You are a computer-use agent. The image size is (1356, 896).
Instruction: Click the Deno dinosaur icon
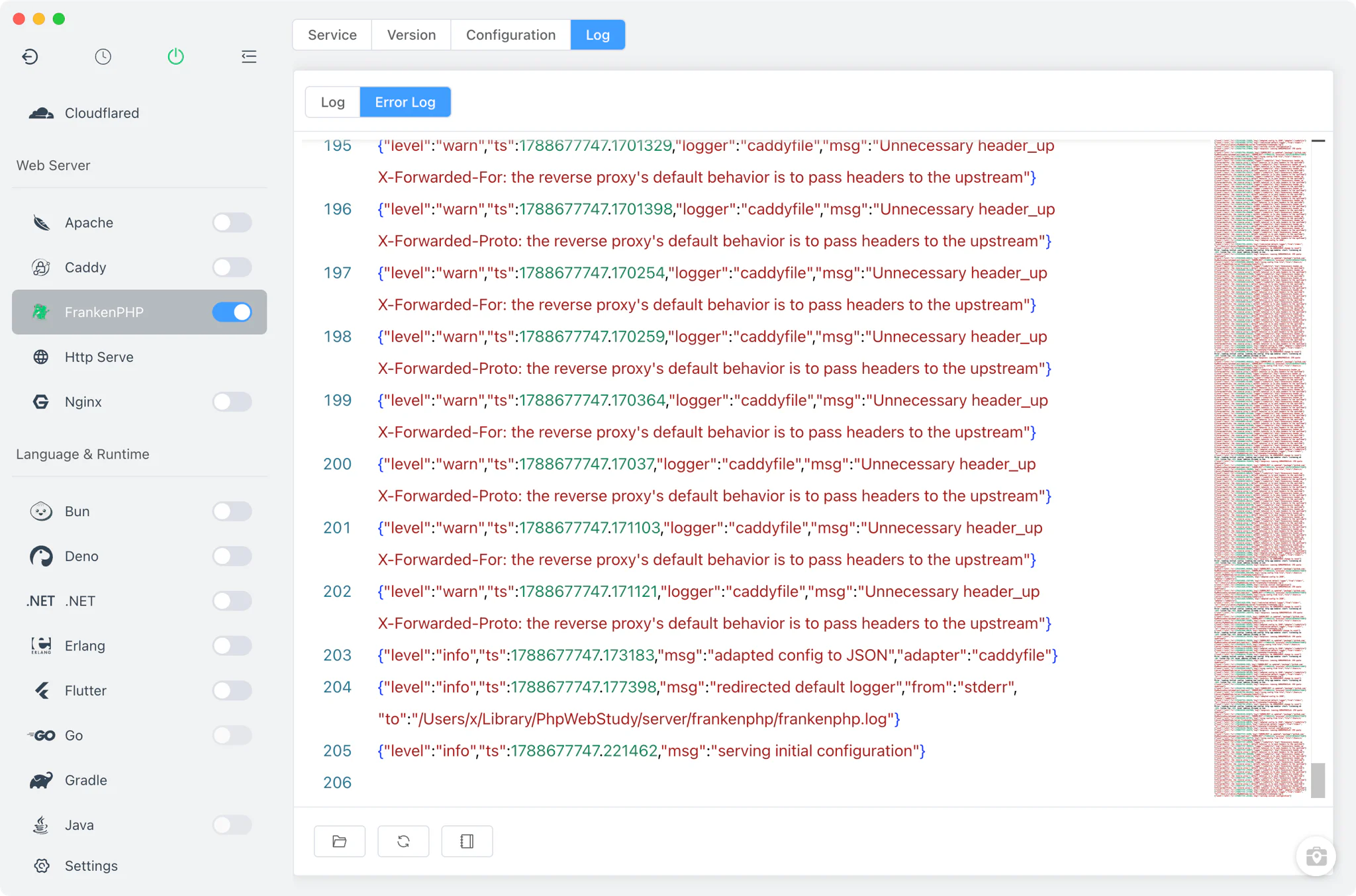coord(41,557)
